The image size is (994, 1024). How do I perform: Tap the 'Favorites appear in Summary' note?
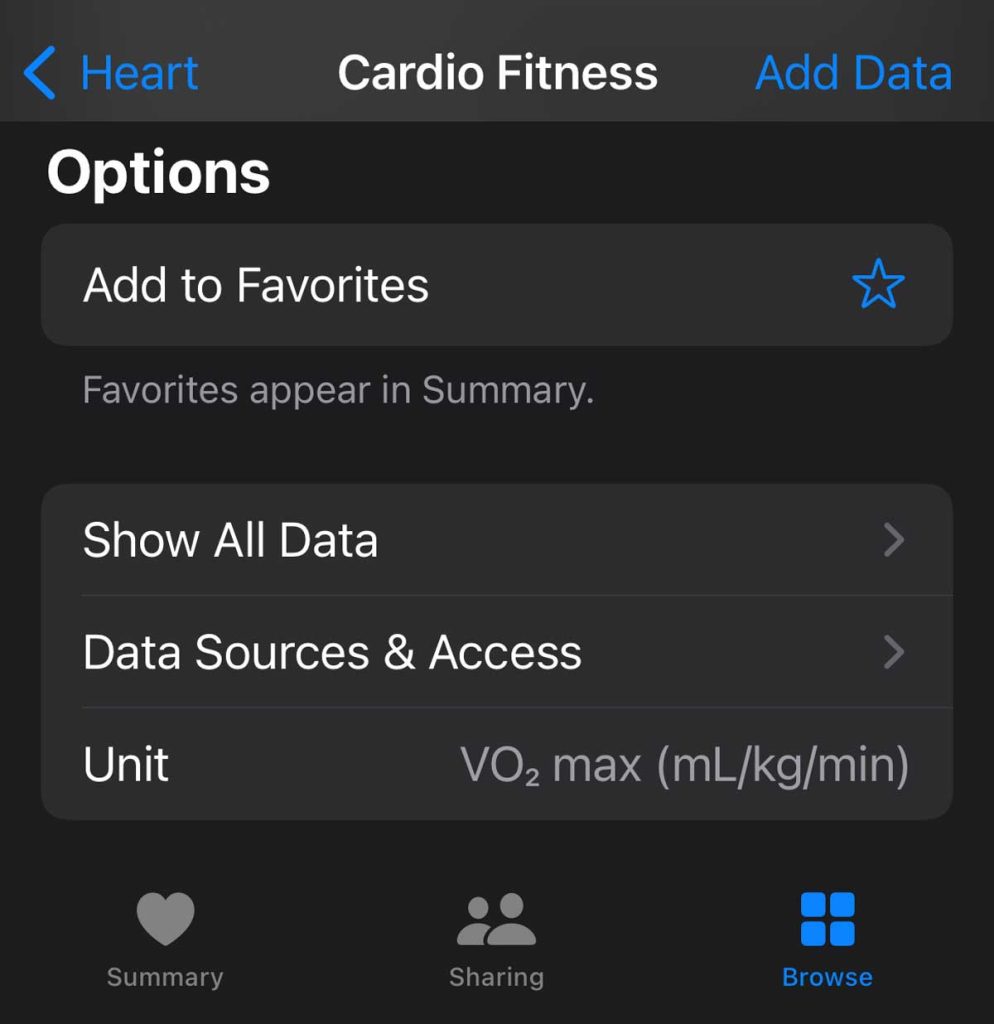[x=338, y=390]
